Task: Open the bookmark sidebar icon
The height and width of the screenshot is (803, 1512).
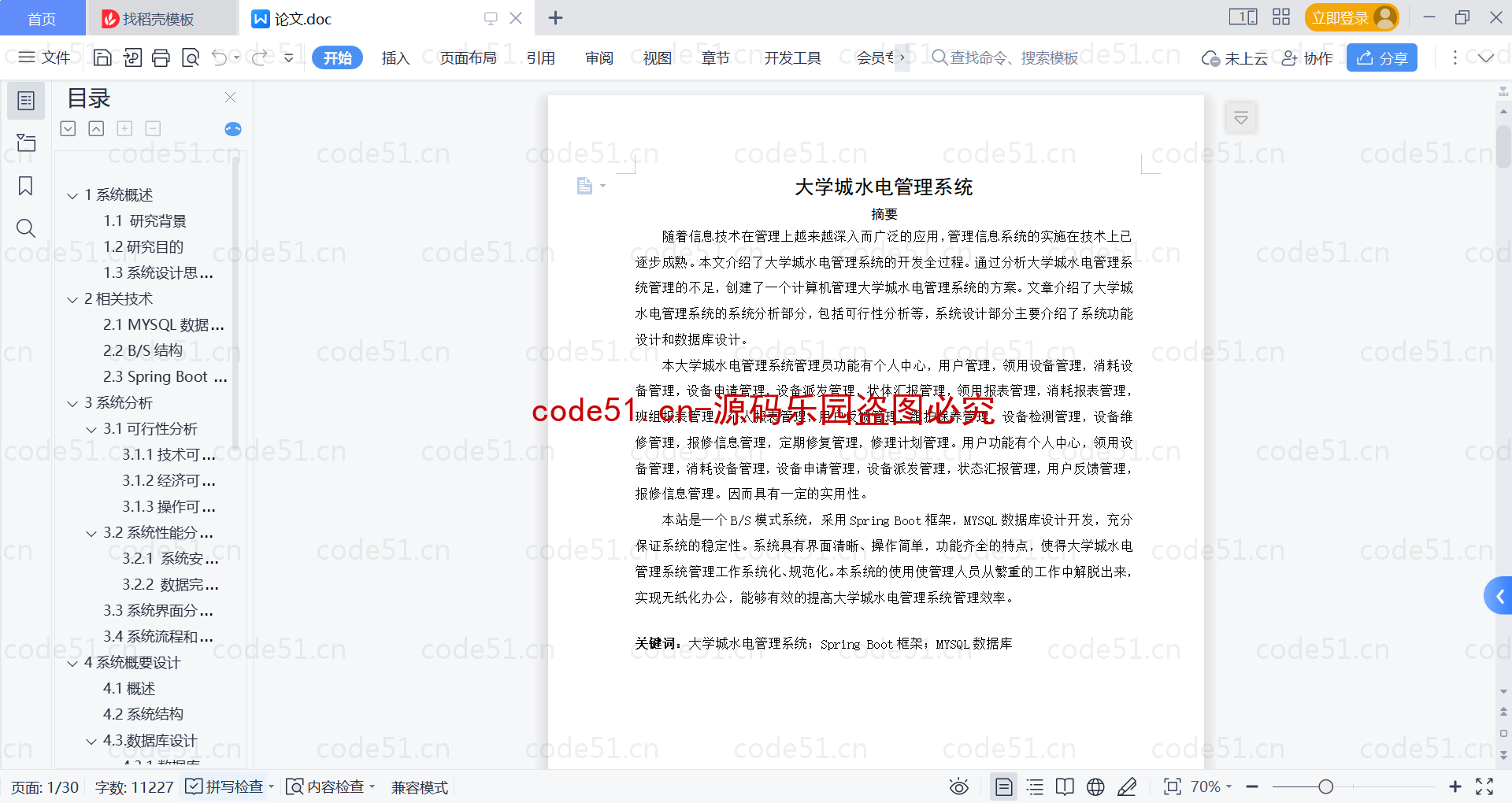Action: pos(26,186)
